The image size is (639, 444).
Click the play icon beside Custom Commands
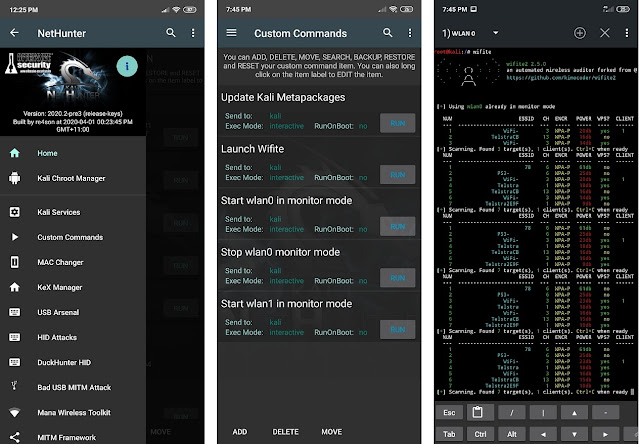[15, 237]
